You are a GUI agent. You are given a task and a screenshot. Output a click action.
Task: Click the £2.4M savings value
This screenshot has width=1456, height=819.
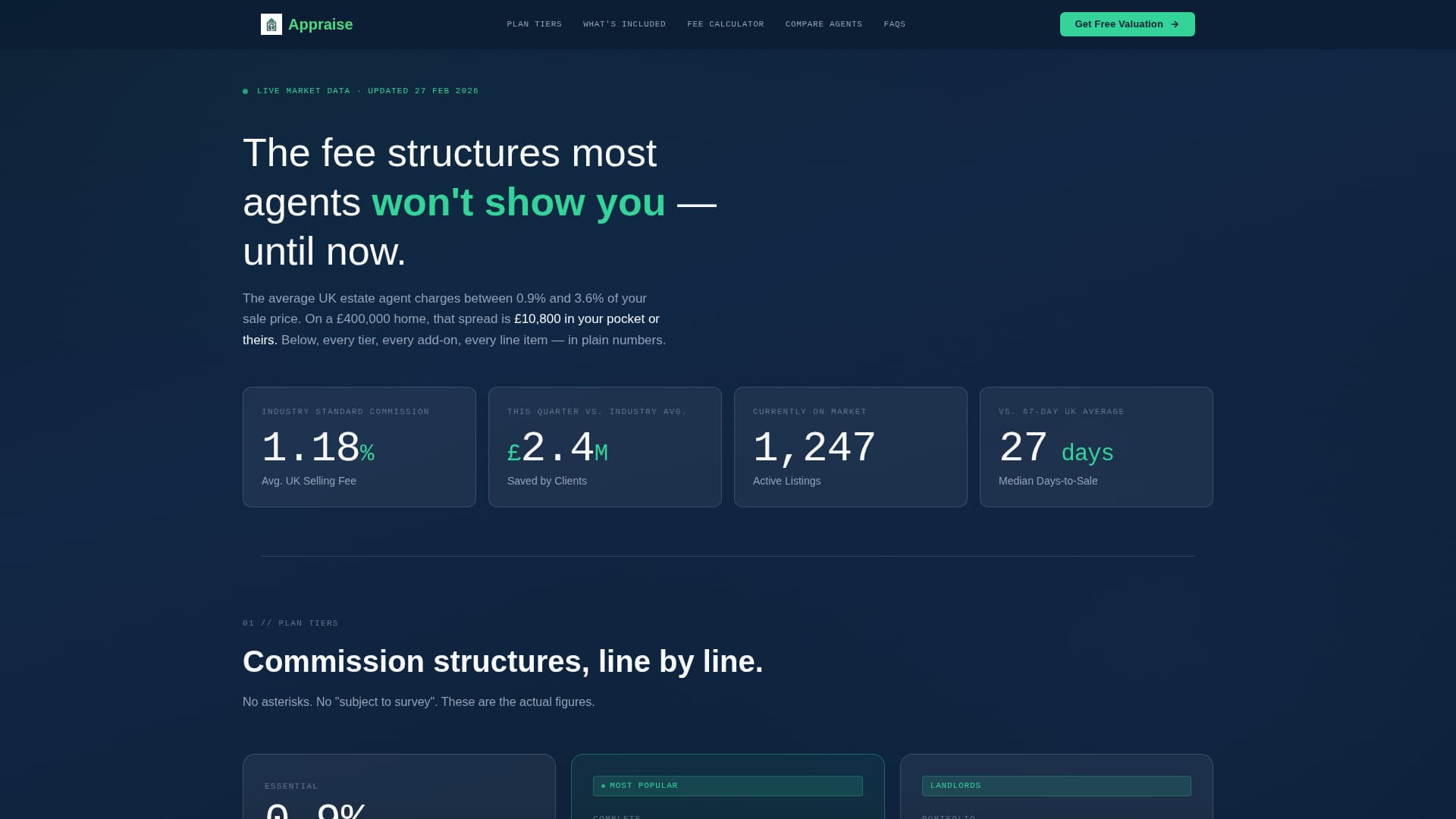557,447
